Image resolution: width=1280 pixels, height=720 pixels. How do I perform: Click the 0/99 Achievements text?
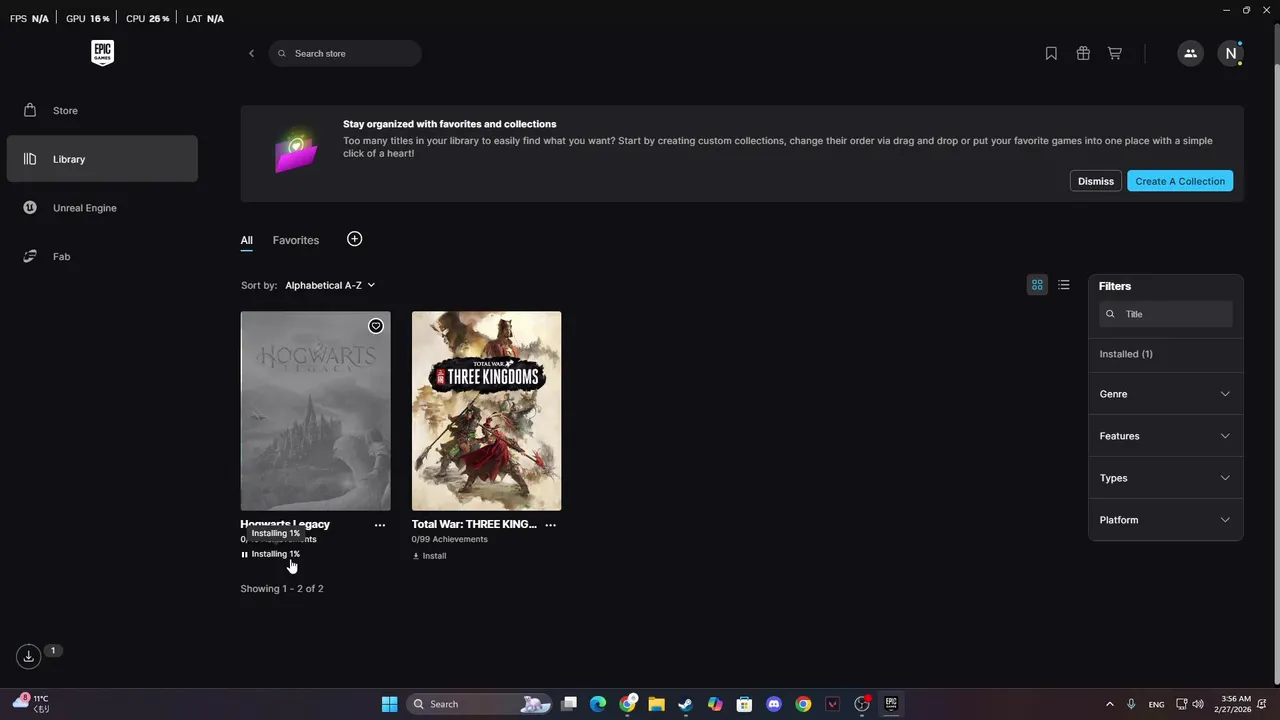pos(450,539)
